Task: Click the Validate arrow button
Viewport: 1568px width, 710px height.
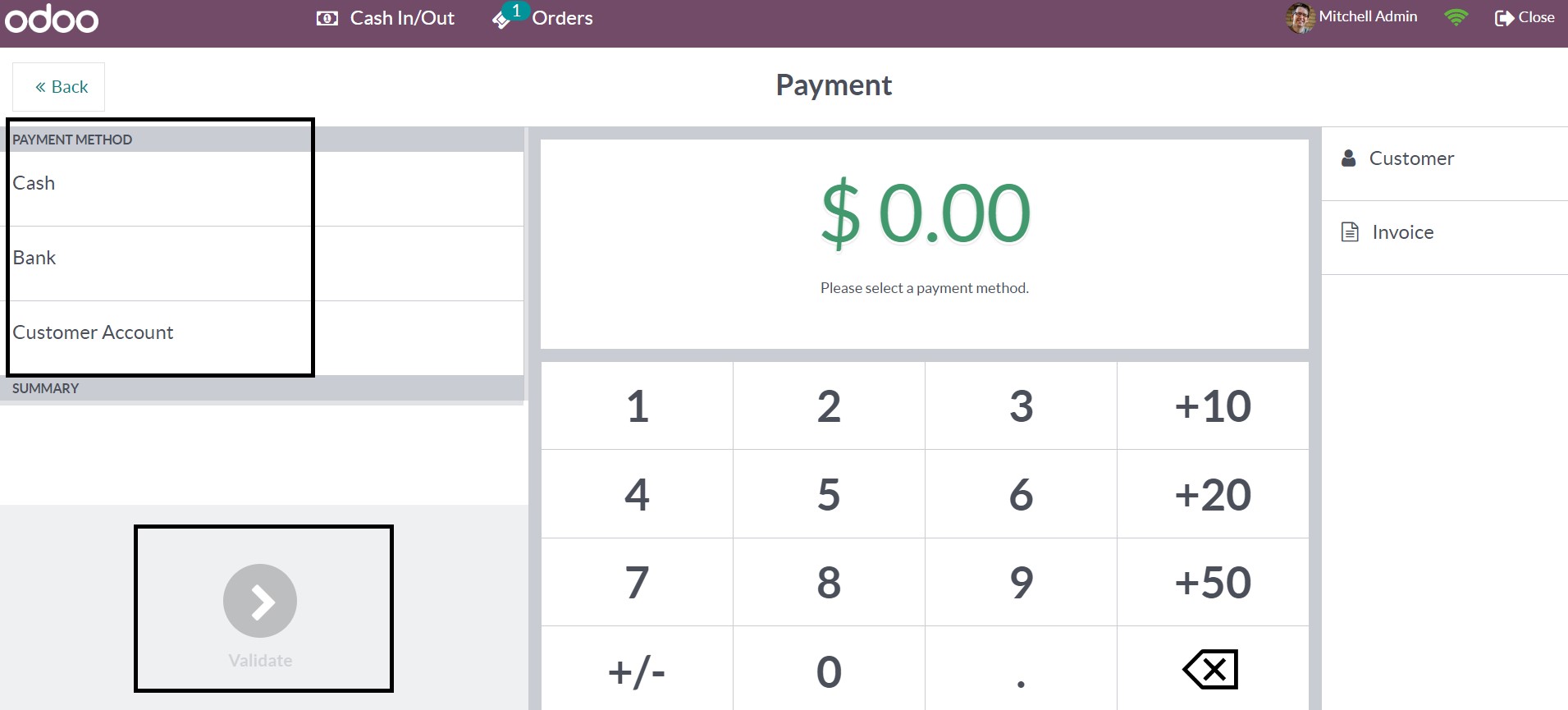Action: pyautogui.click(x=260, y=601)
